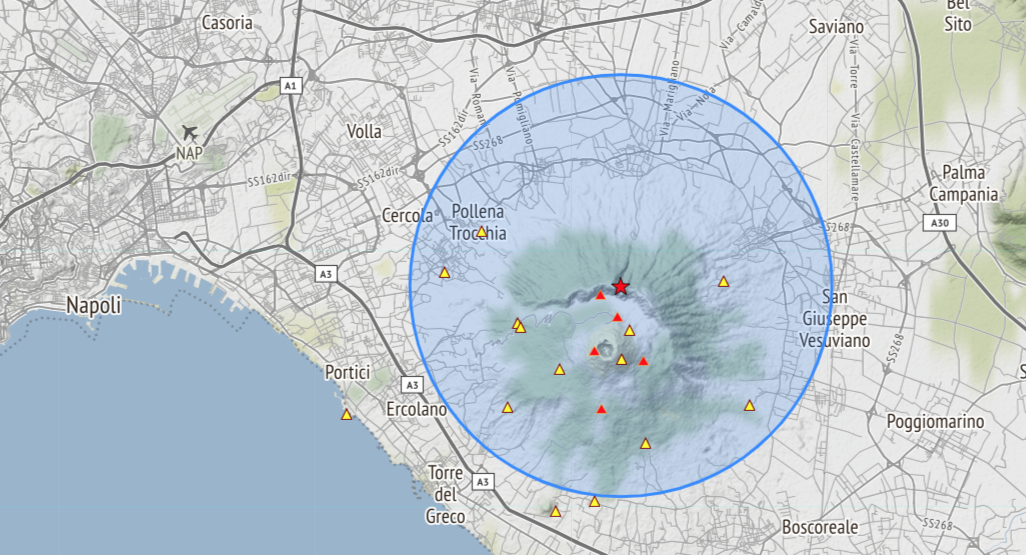Click the Volla town label
Screen dimensions: 1026x555
click(x=364, y=131)
